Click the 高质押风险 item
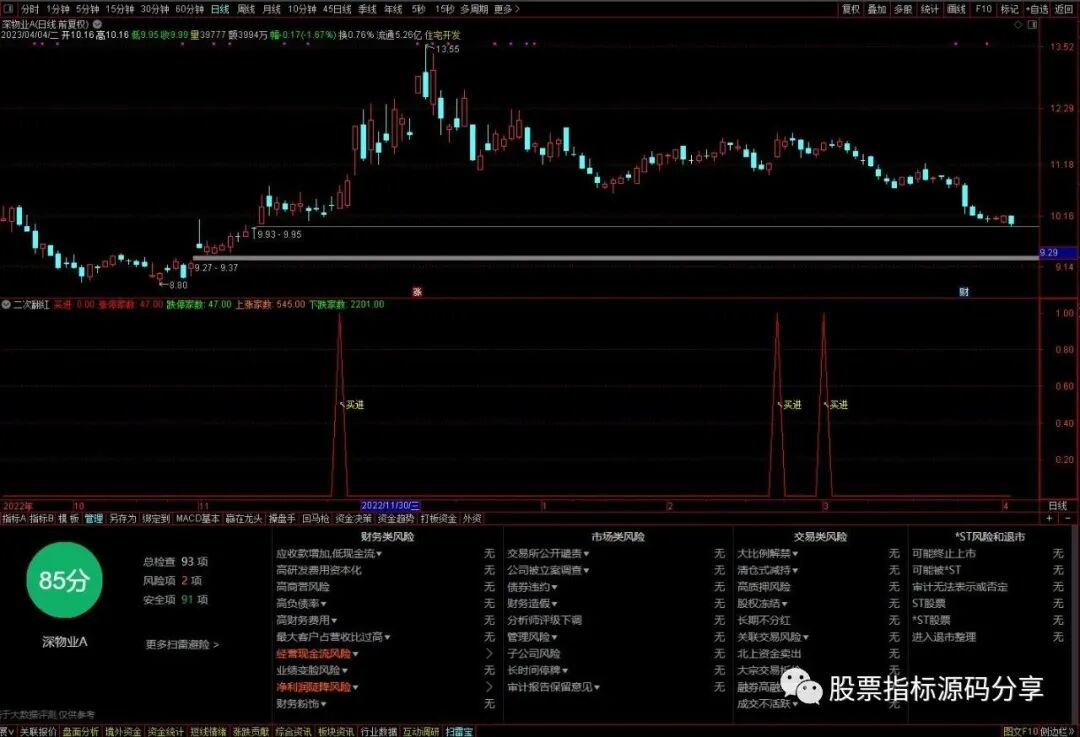Screen dimensions: 1080x737 pos(764,587)
